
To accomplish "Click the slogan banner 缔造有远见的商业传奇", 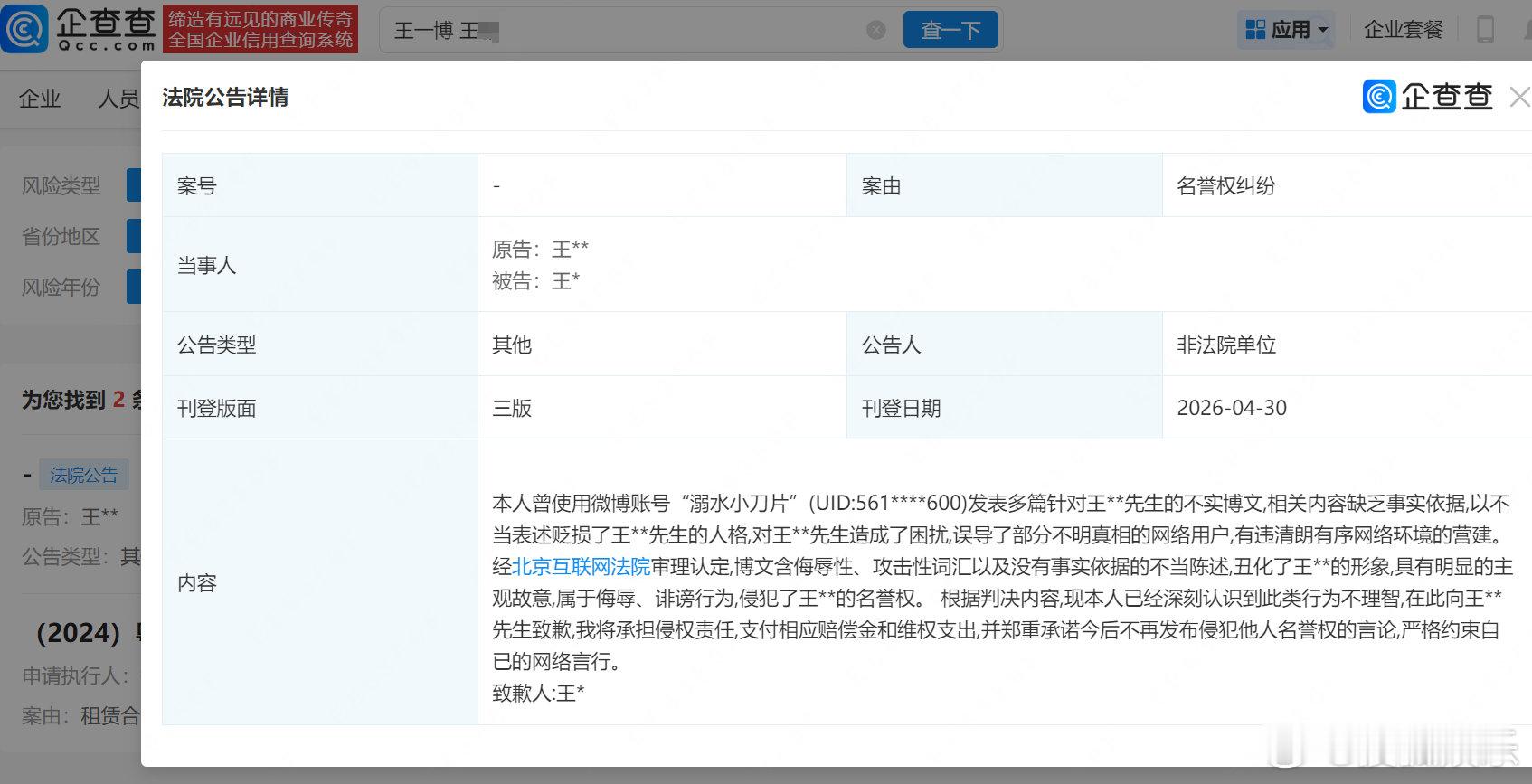I will pos(260,29).
